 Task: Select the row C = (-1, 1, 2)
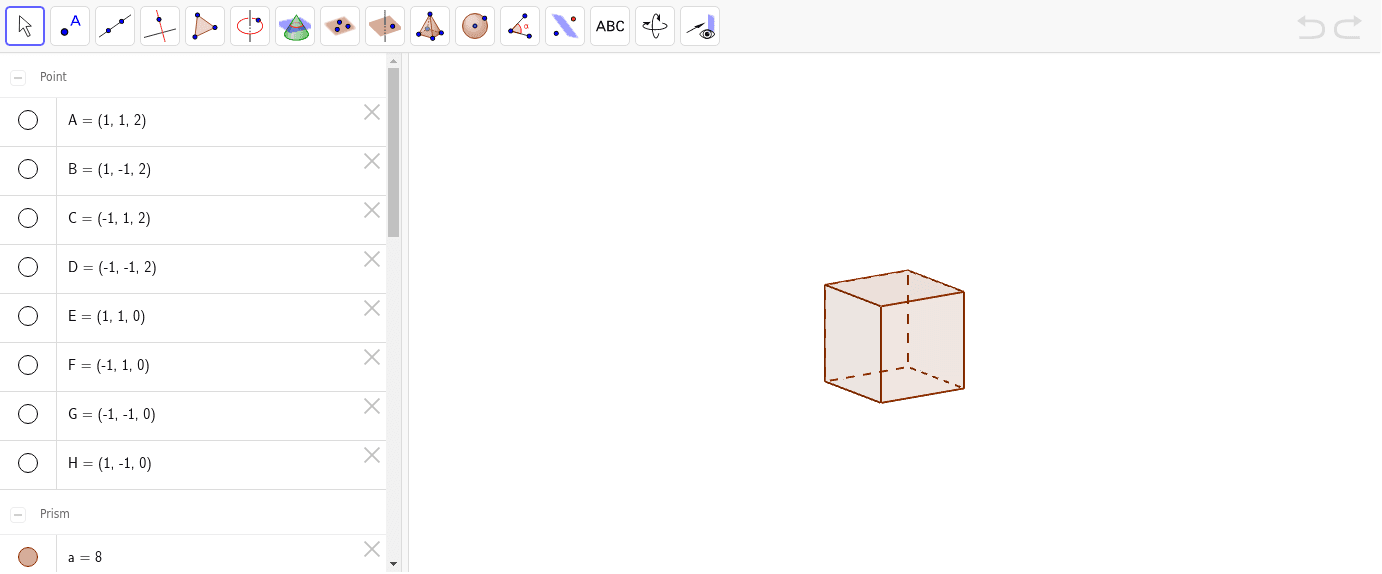tap(193, 220)
